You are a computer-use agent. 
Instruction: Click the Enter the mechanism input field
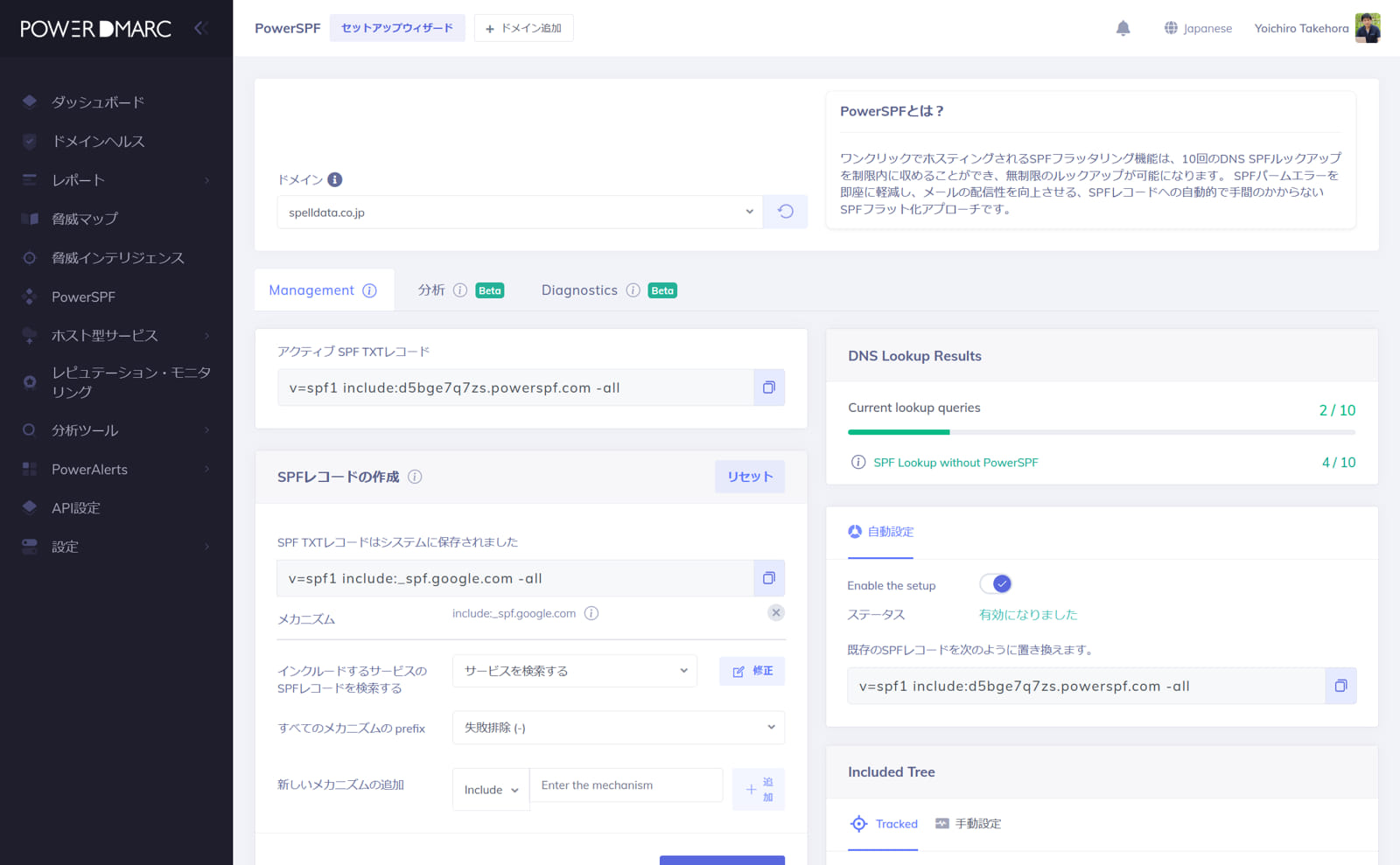coord(626,785)
